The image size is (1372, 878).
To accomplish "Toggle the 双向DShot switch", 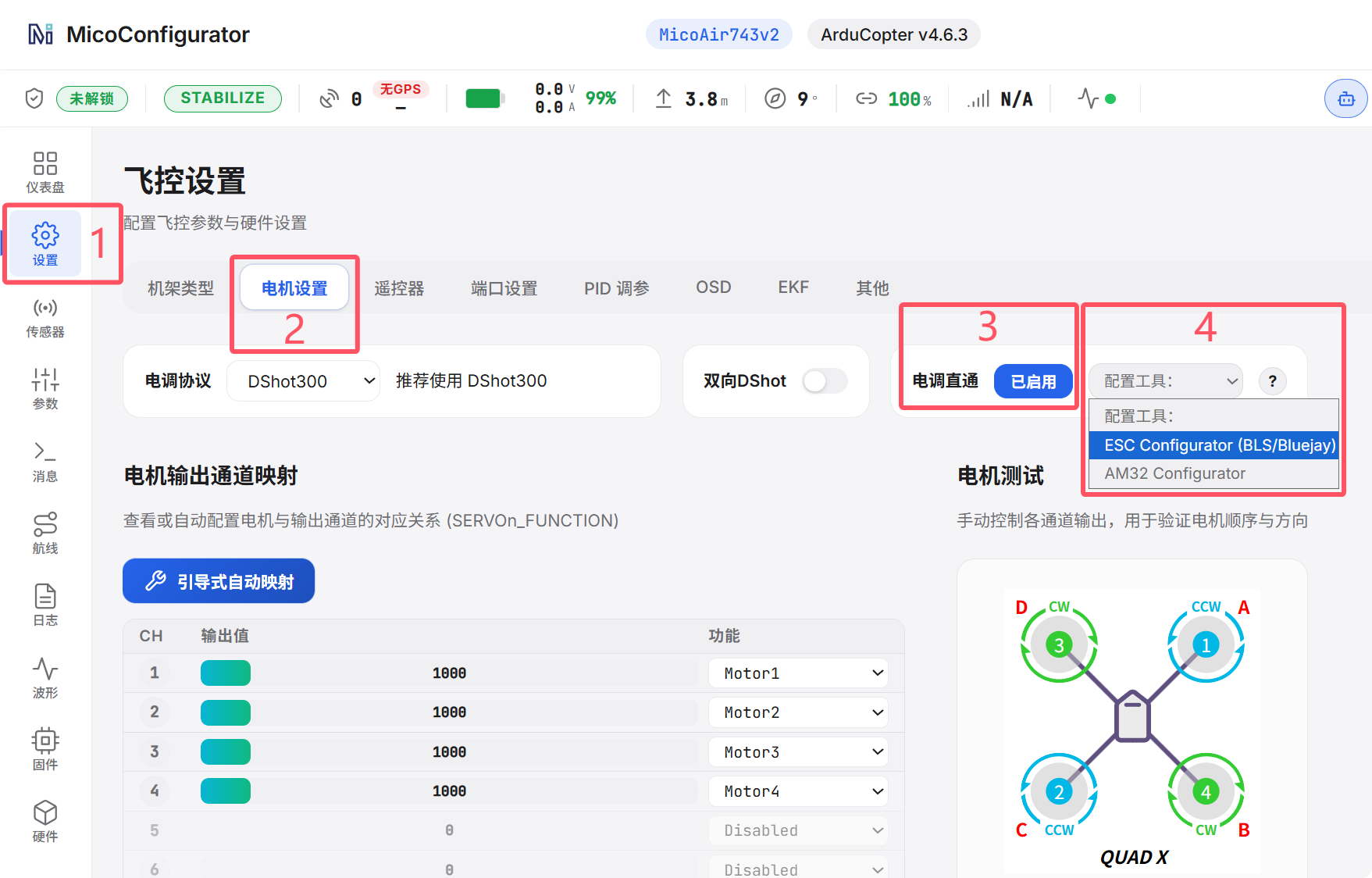I will (825, 381).
